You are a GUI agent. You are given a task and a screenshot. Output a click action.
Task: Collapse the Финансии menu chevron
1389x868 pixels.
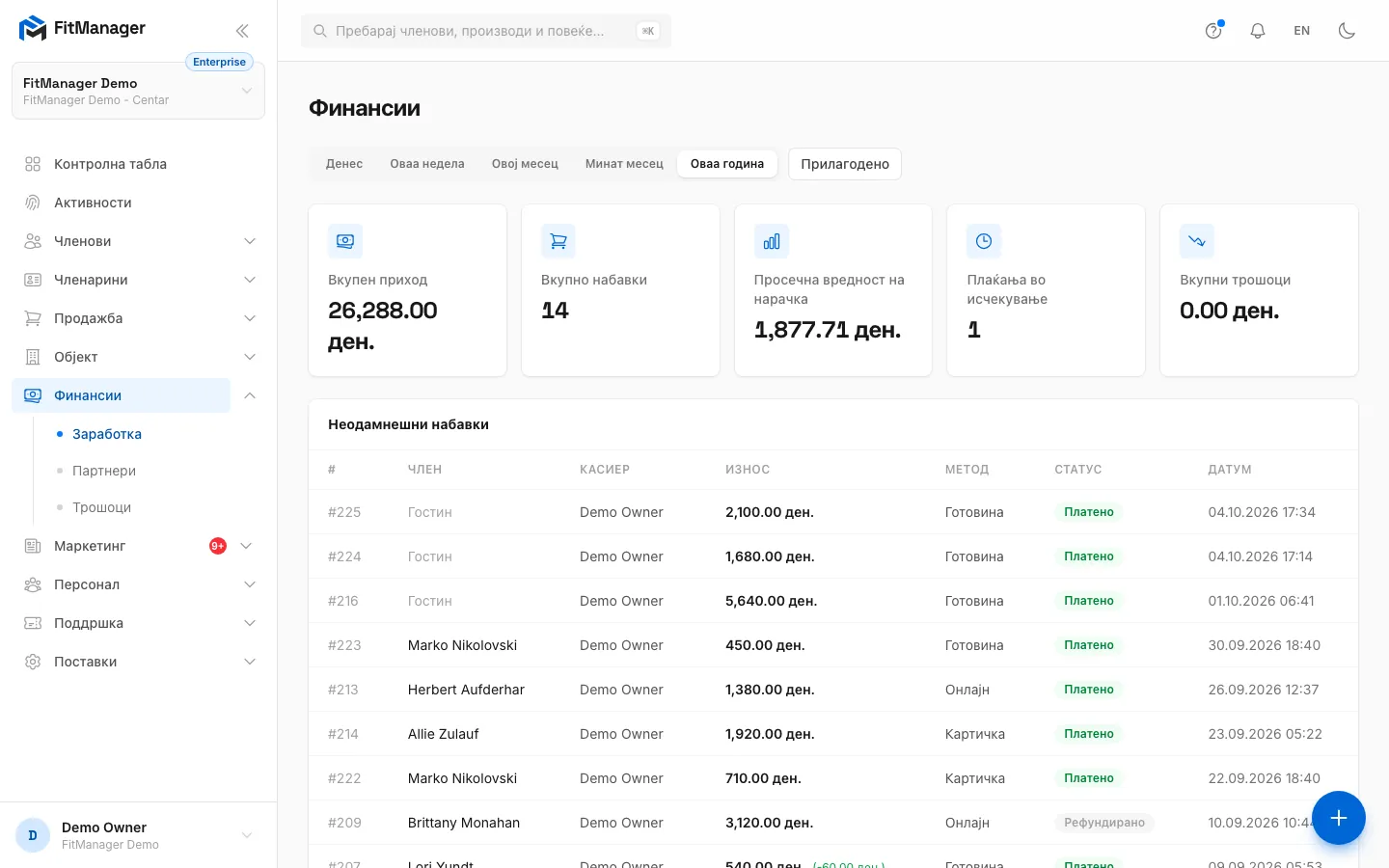[250, 395]
